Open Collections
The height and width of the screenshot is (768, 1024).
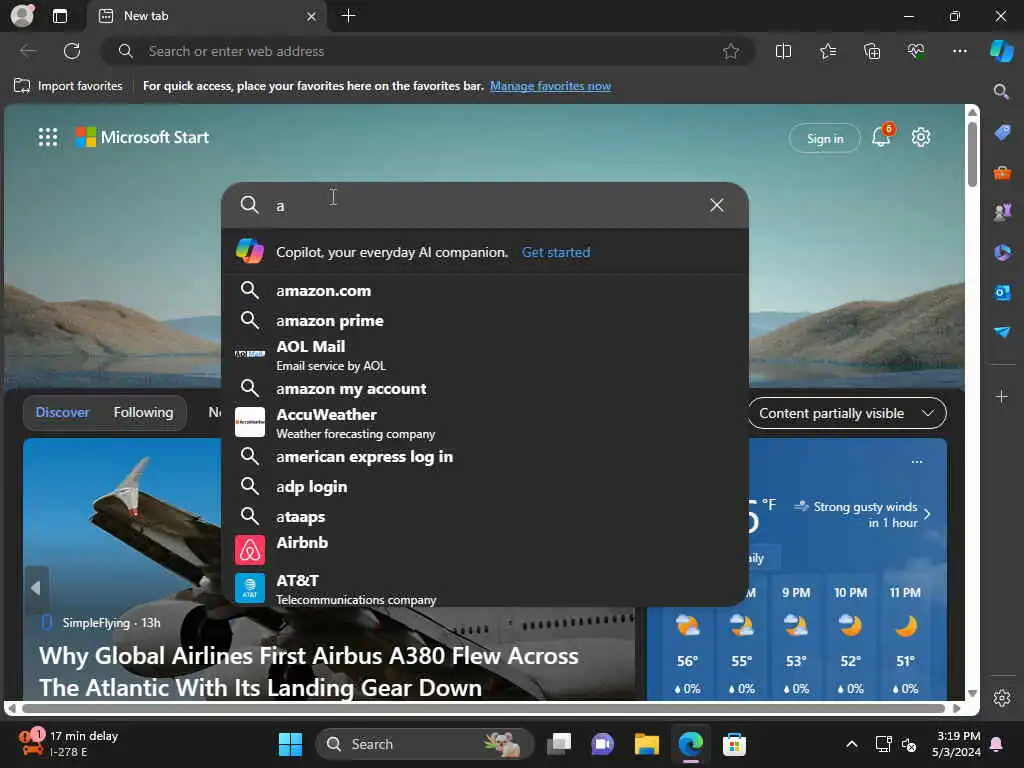[x=872, y=51]
